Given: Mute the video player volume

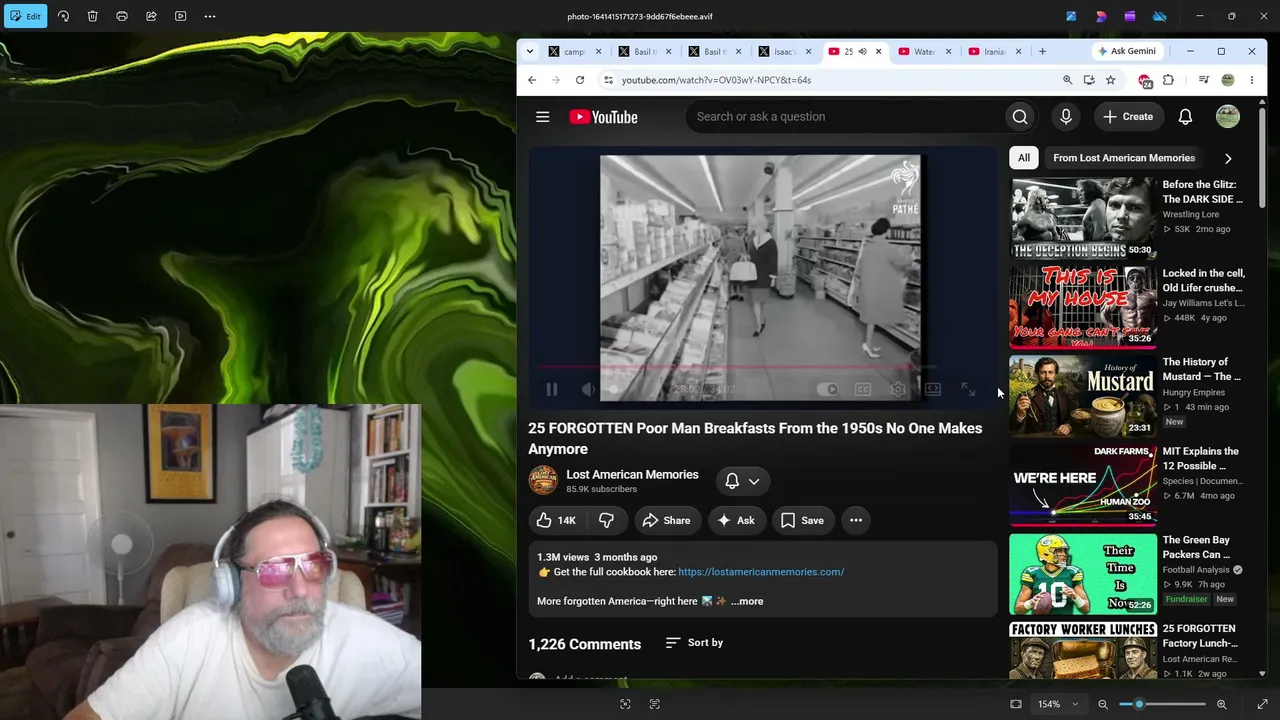Looking at the screenshot, I should (588, 390).
